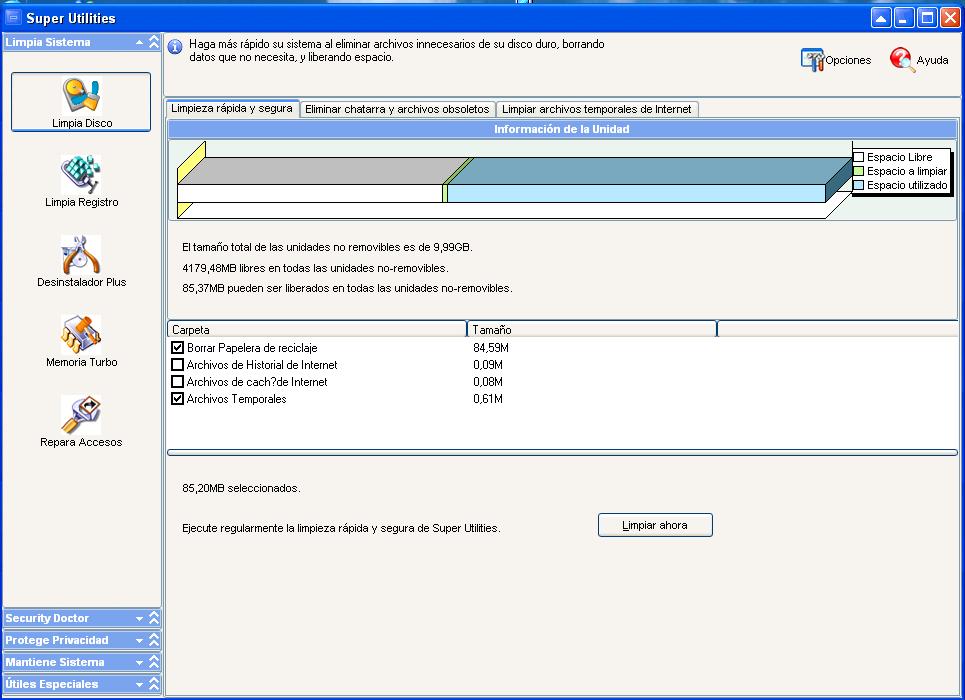
Task: Click the small down arrow on Protege Privacidad
Action: pos(140,640)
